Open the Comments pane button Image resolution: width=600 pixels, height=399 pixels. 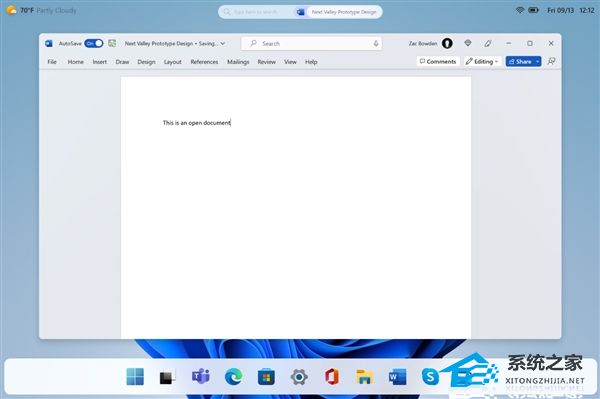point(438,61)
